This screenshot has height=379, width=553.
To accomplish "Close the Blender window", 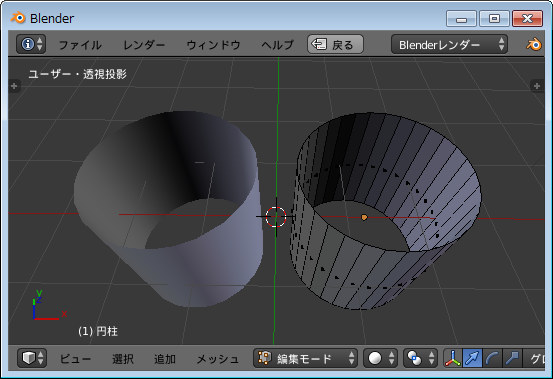I will (x=527, y=18).
